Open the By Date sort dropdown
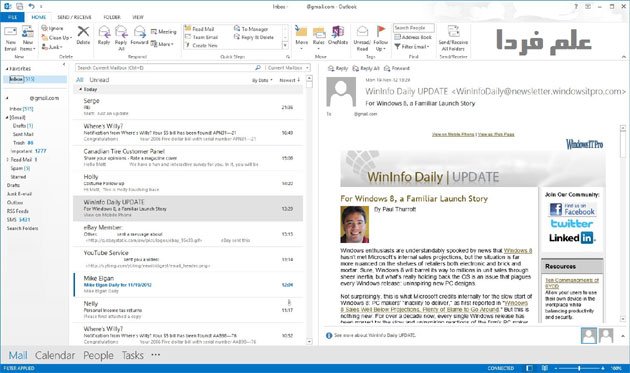 pos(262,80)
